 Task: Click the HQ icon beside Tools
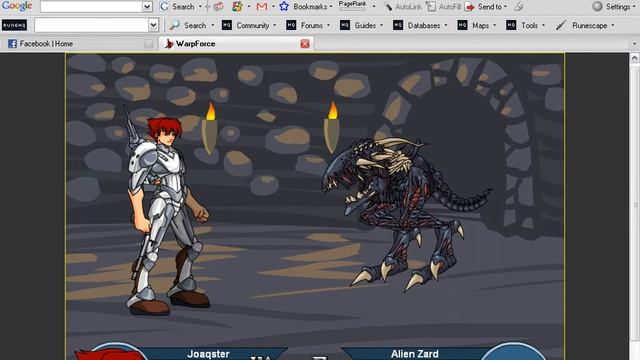(511, 25)
